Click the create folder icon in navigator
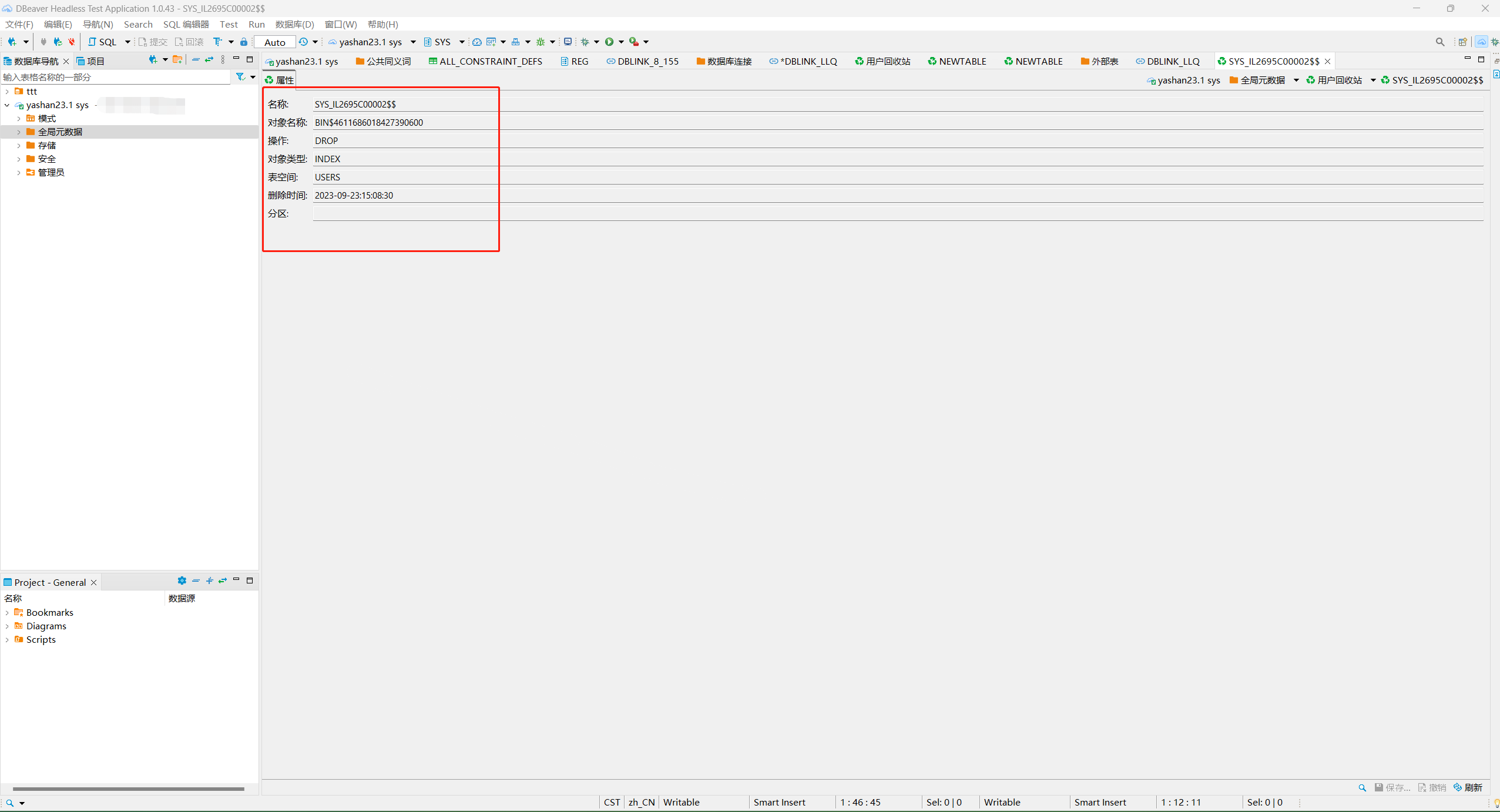This screenshot has height=812, width=1500. tap(177, 59)
